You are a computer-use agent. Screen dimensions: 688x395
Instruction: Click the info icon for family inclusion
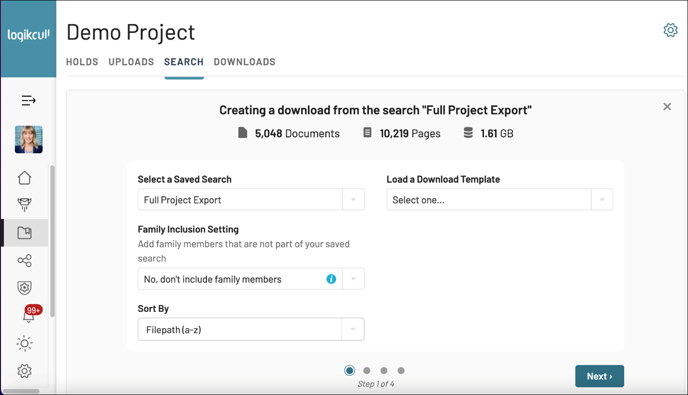coord(331,279)
